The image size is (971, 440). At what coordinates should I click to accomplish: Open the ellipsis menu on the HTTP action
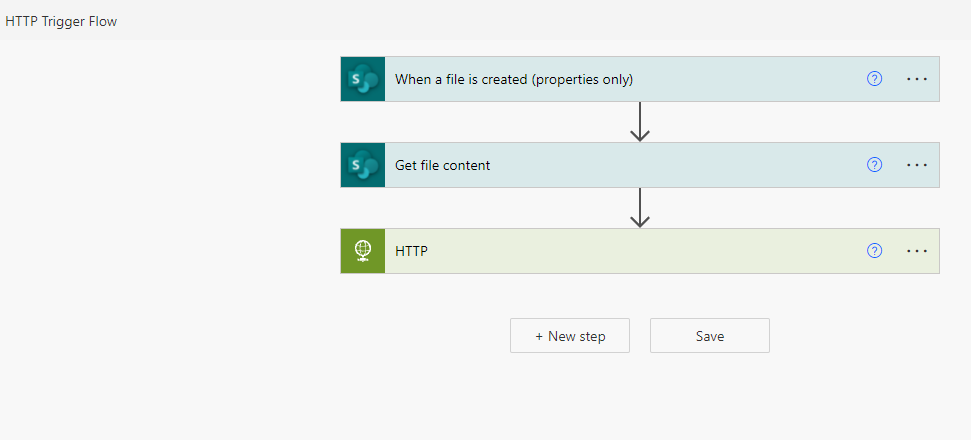[x=917, y=251]
